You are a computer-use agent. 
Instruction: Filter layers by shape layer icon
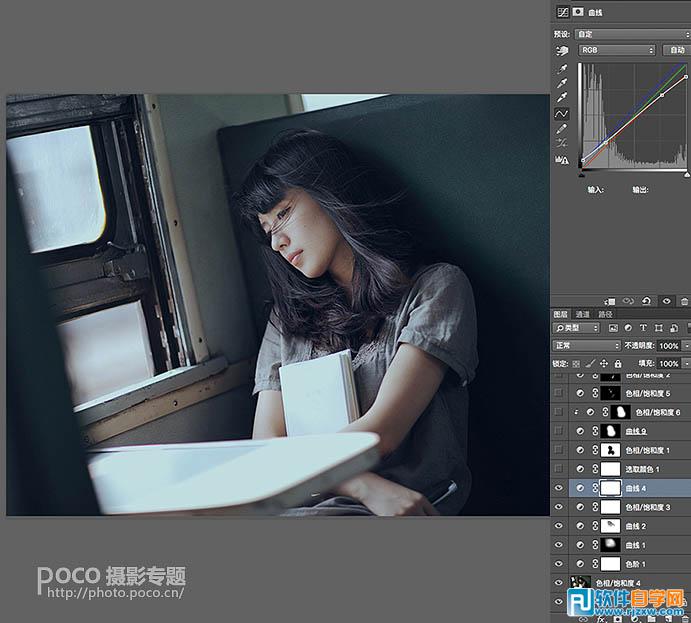coord(658,328)
